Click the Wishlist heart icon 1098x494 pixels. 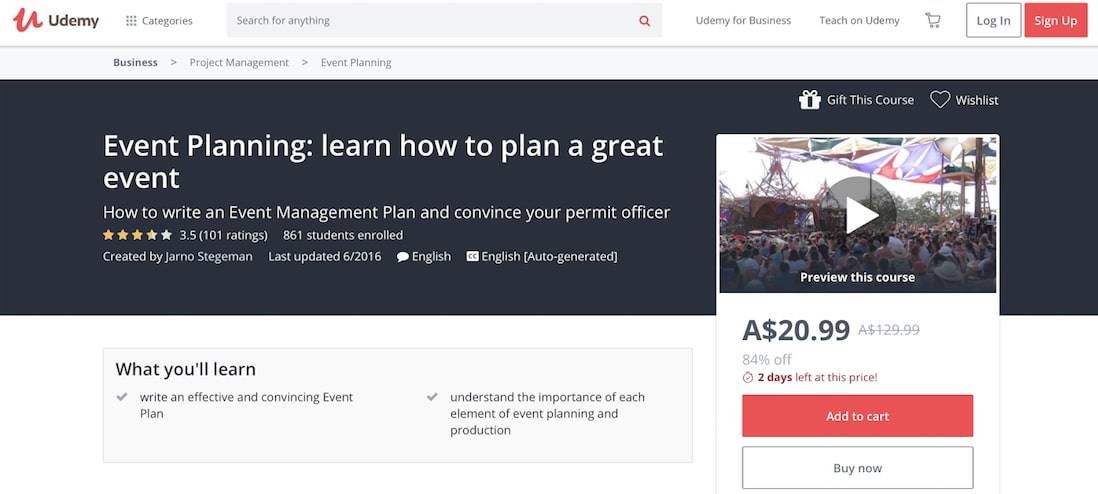pyautogui.click(x=940, y=100)
